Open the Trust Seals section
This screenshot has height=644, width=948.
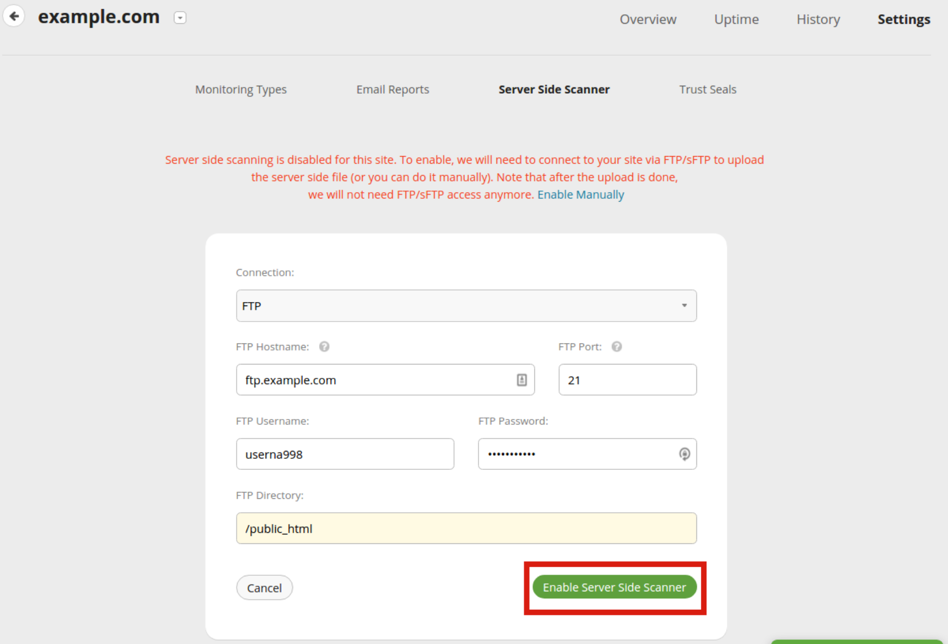click(x=708, y=89)
